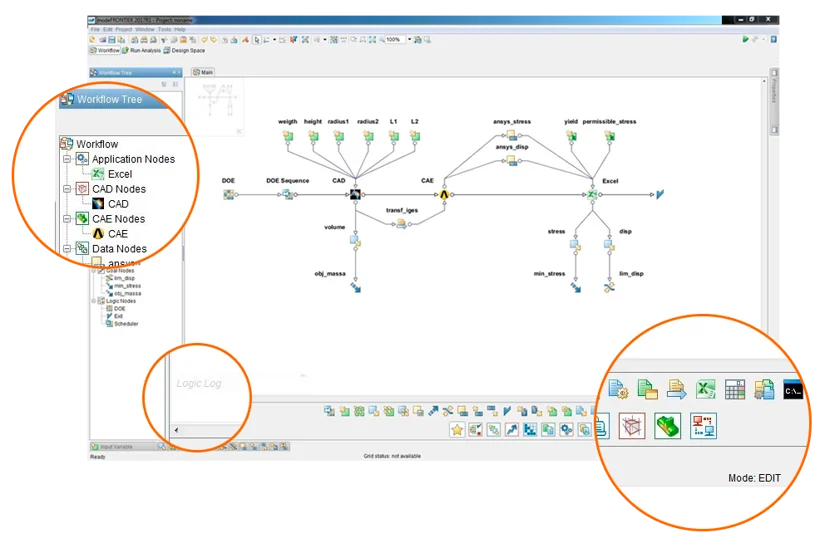Open the Tools menu
The height and width of the screenshot is (548, 825).
click(164, 29)
